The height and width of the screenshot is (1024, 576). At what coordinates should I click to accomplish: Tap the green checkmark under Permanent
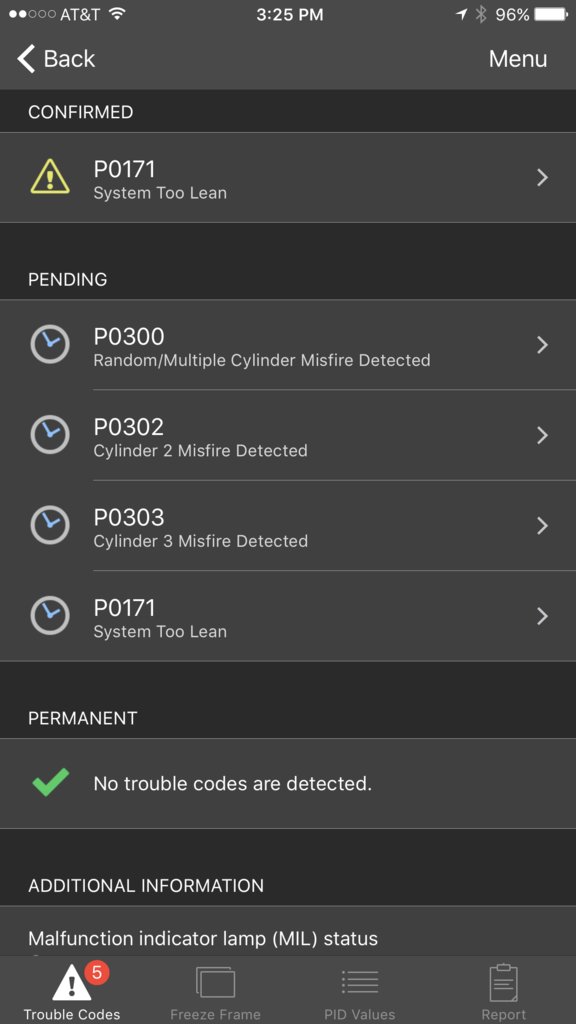coord(50,783)
